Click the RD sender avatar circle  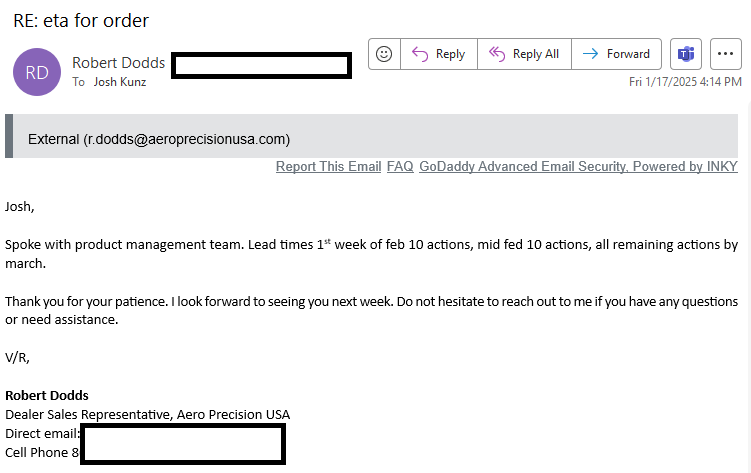point(37,72)
